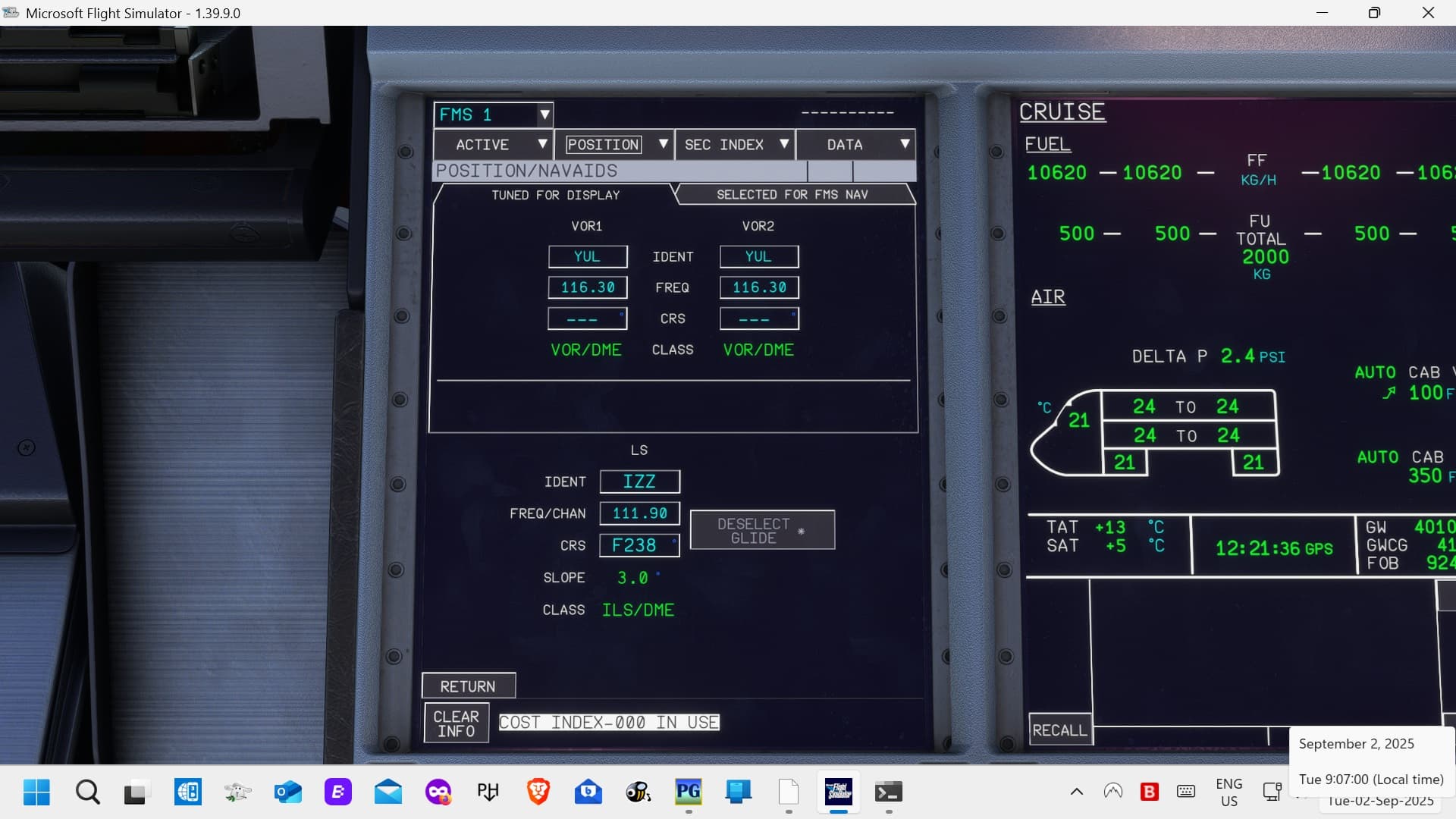Viewport: 1456px width, 819px height.
Task: Select the TUNED FOR DISPLAY tab
Action: pos(555,195)
